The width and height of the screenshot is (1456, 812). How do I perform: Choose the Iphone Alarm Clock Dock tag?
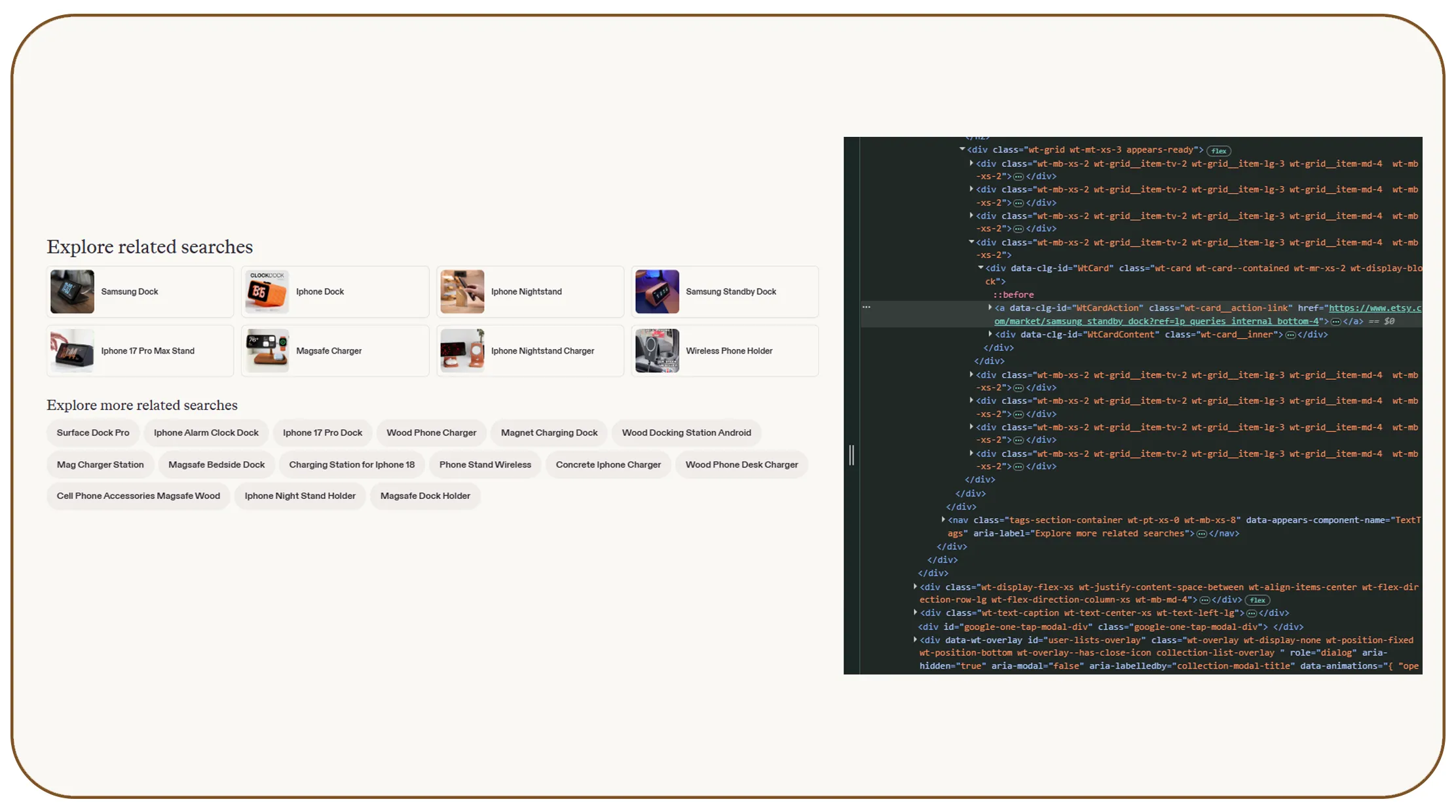tap(206, 433)
